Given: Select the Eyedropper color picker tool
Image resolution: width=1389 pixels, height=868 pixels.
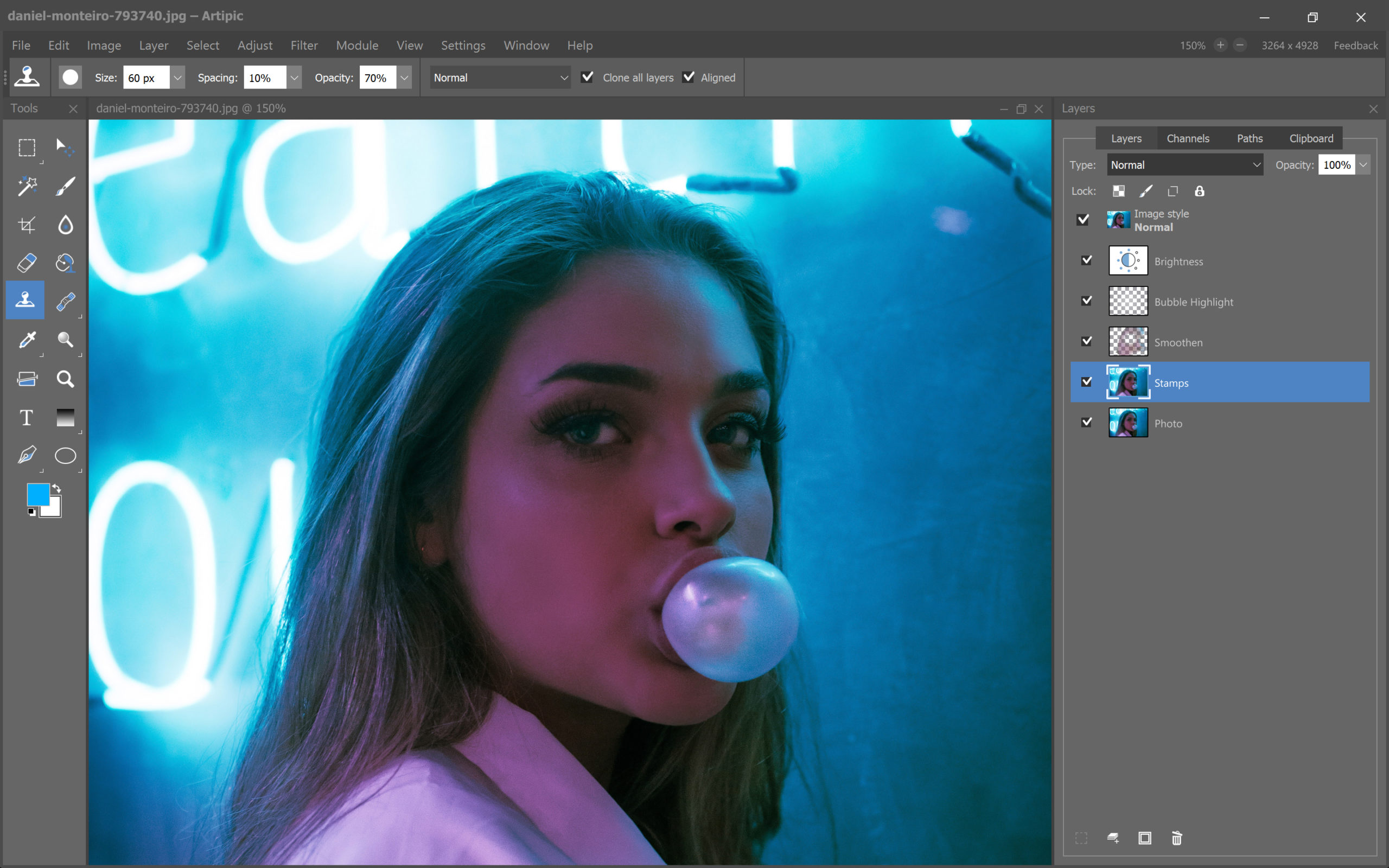Looking at the screenshot, I should 27,340.
